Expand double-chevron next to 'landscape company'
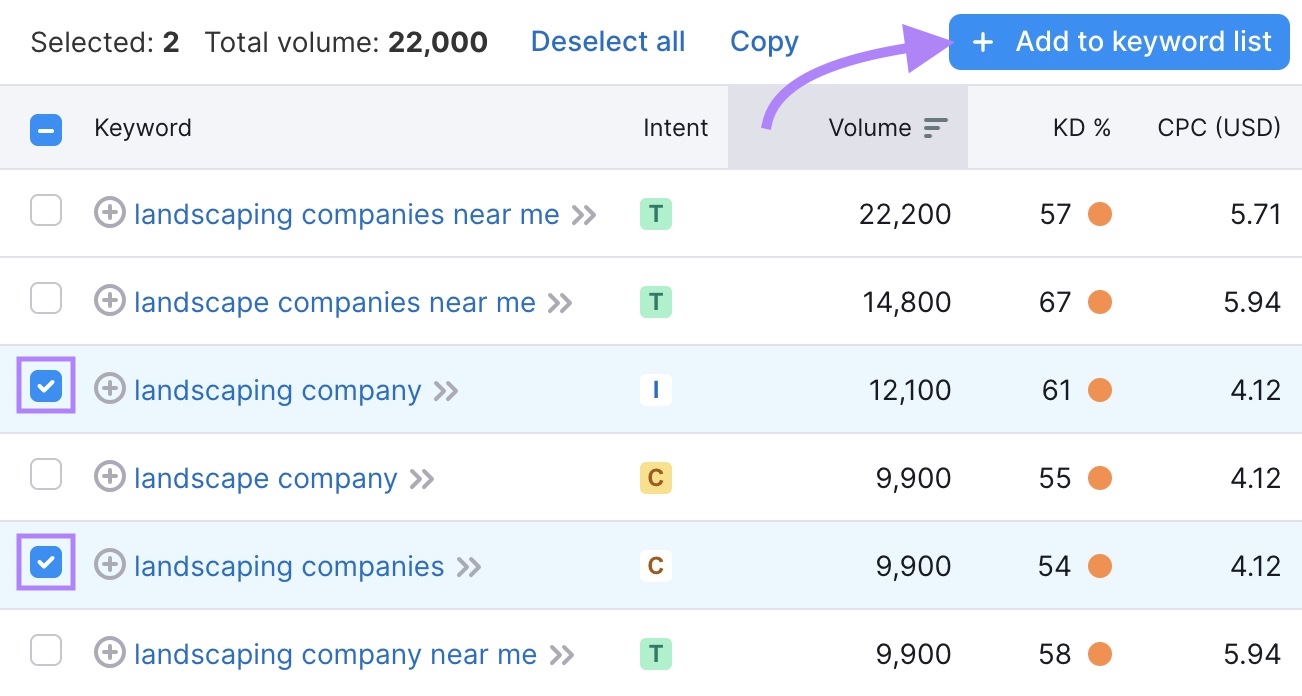 point(422,478)
